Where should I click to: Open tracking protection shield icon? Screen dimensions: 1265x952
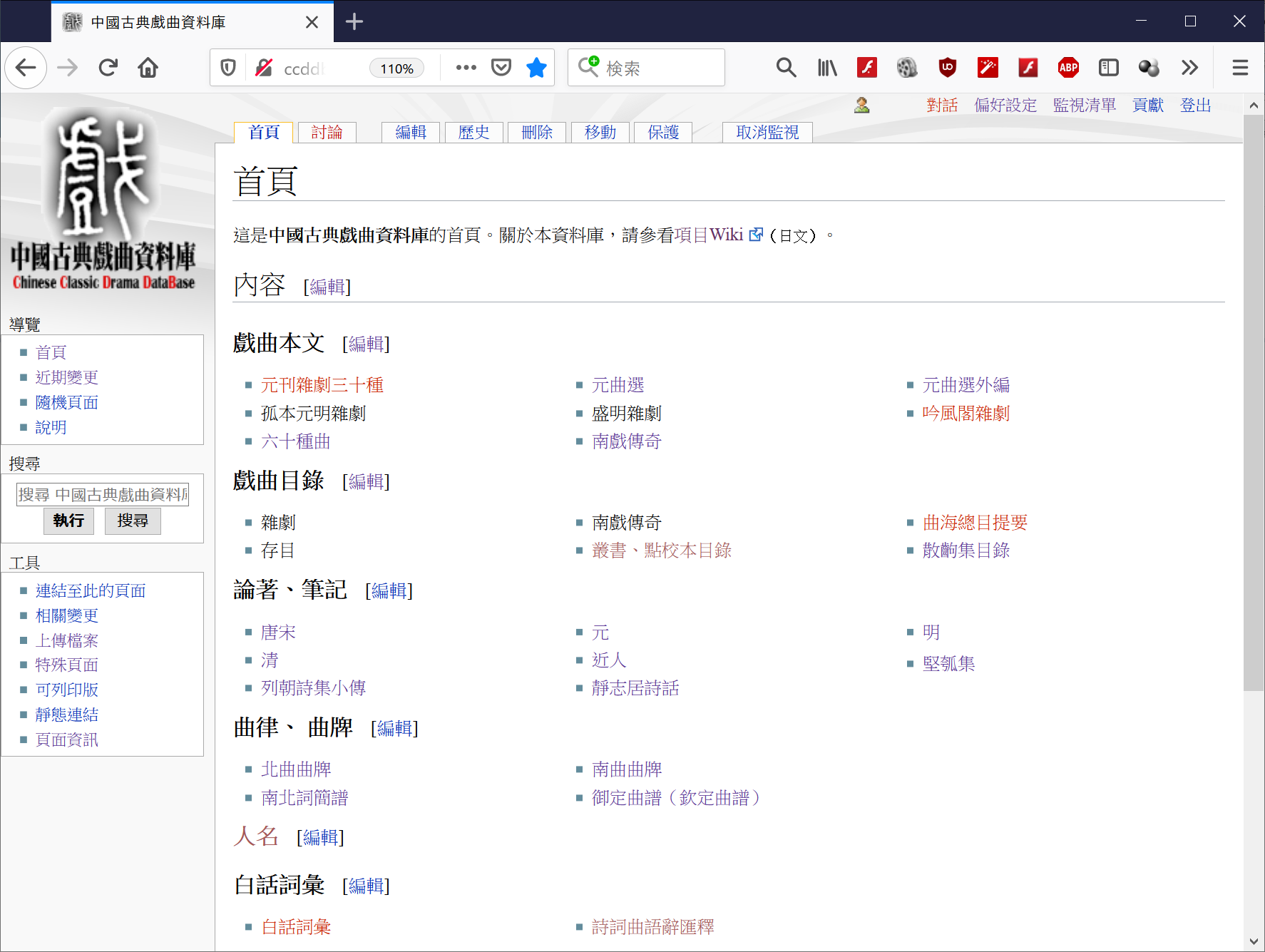[x=228, y=68]
